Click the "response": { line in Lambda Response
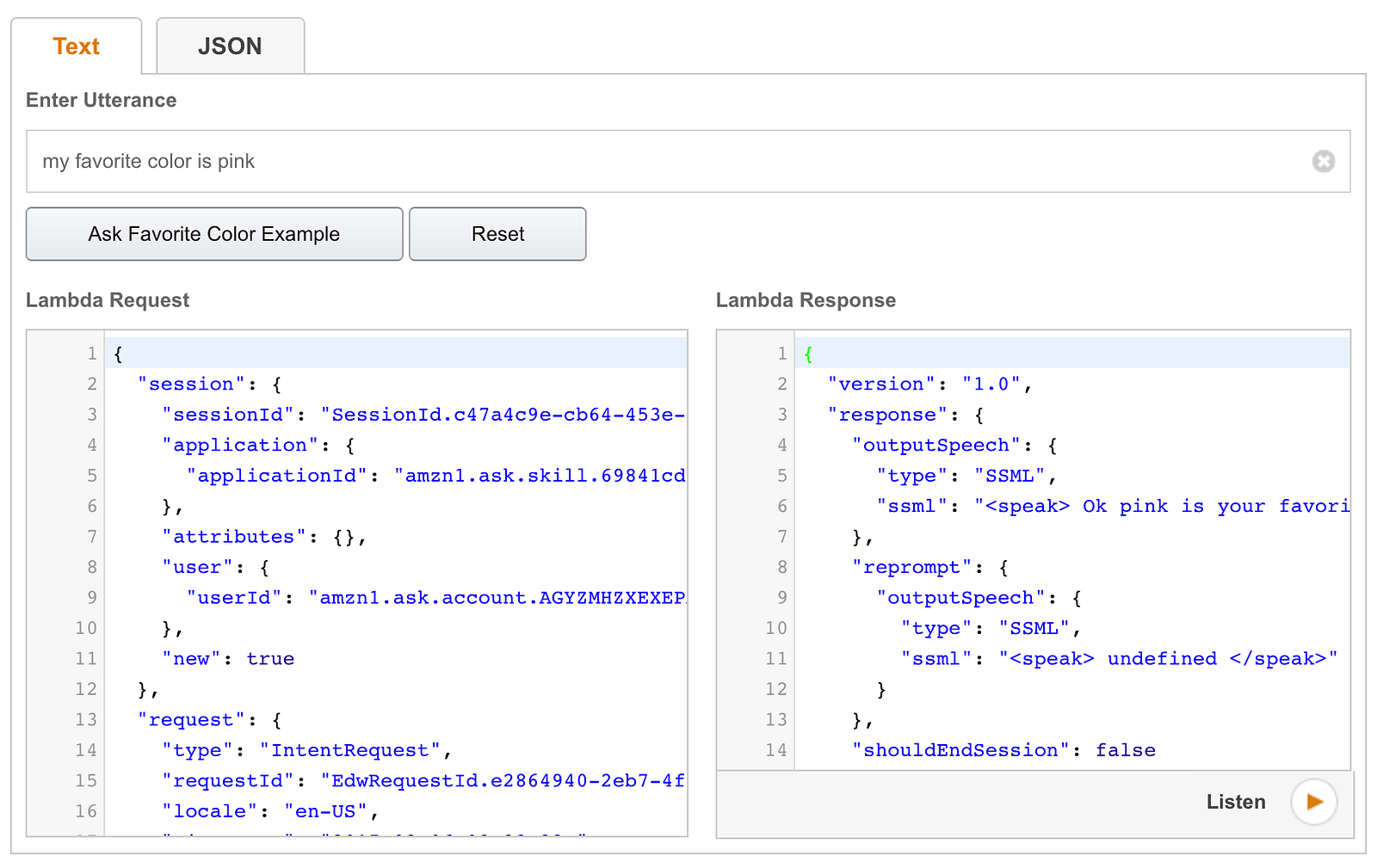 pyautogui.click(x=905, y=415)
